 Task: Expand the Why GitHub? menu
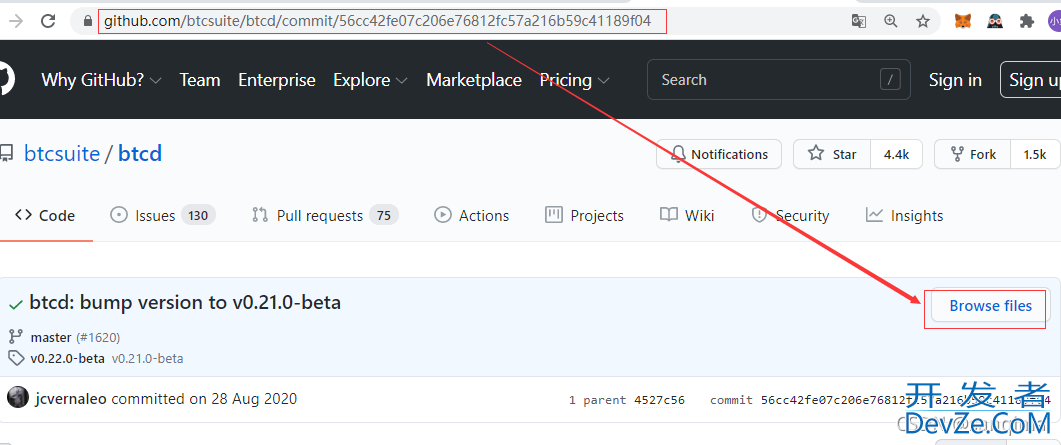[101, 80]
